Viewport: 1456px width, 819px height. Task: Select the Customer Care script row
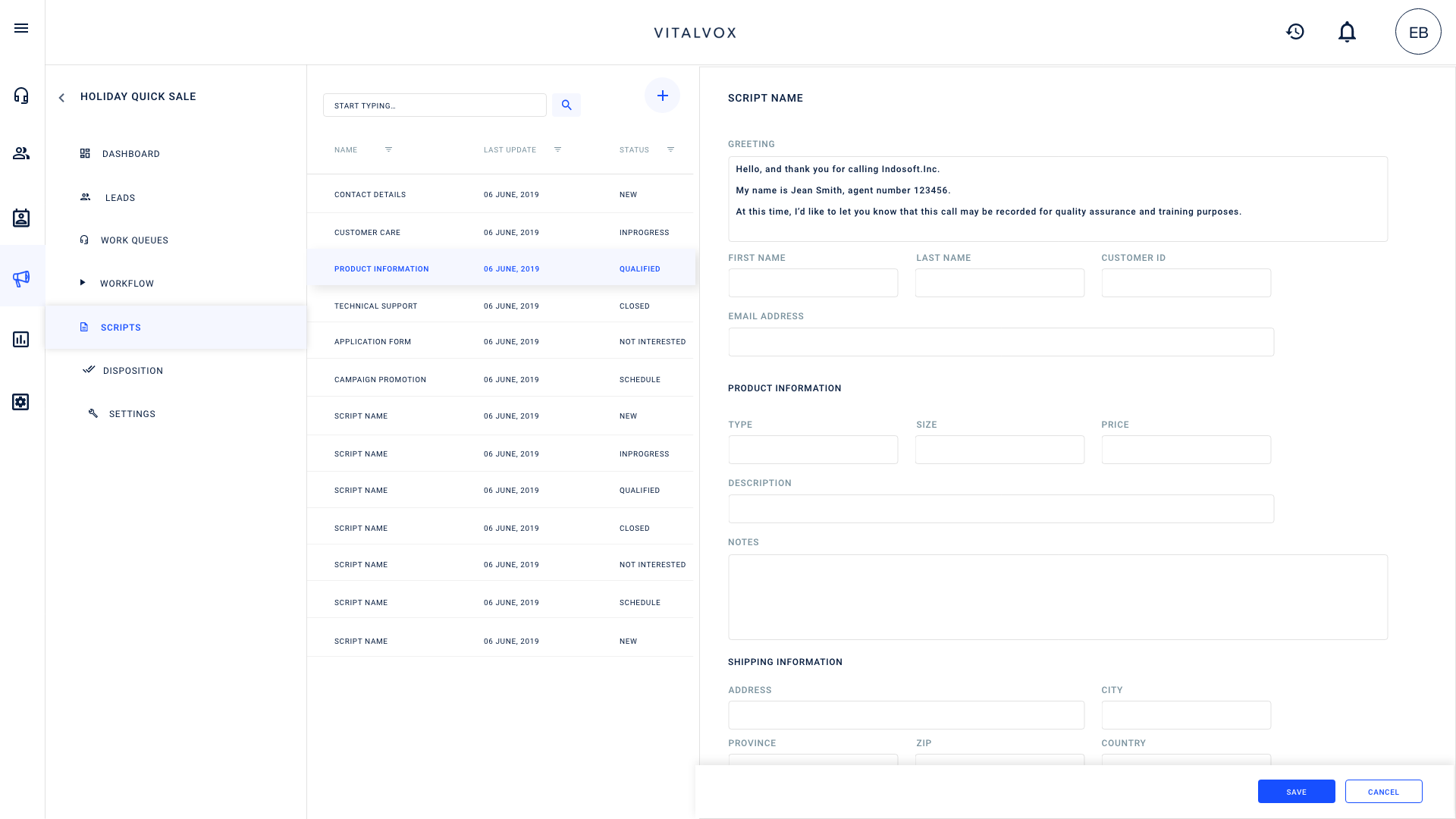point(500,233)
